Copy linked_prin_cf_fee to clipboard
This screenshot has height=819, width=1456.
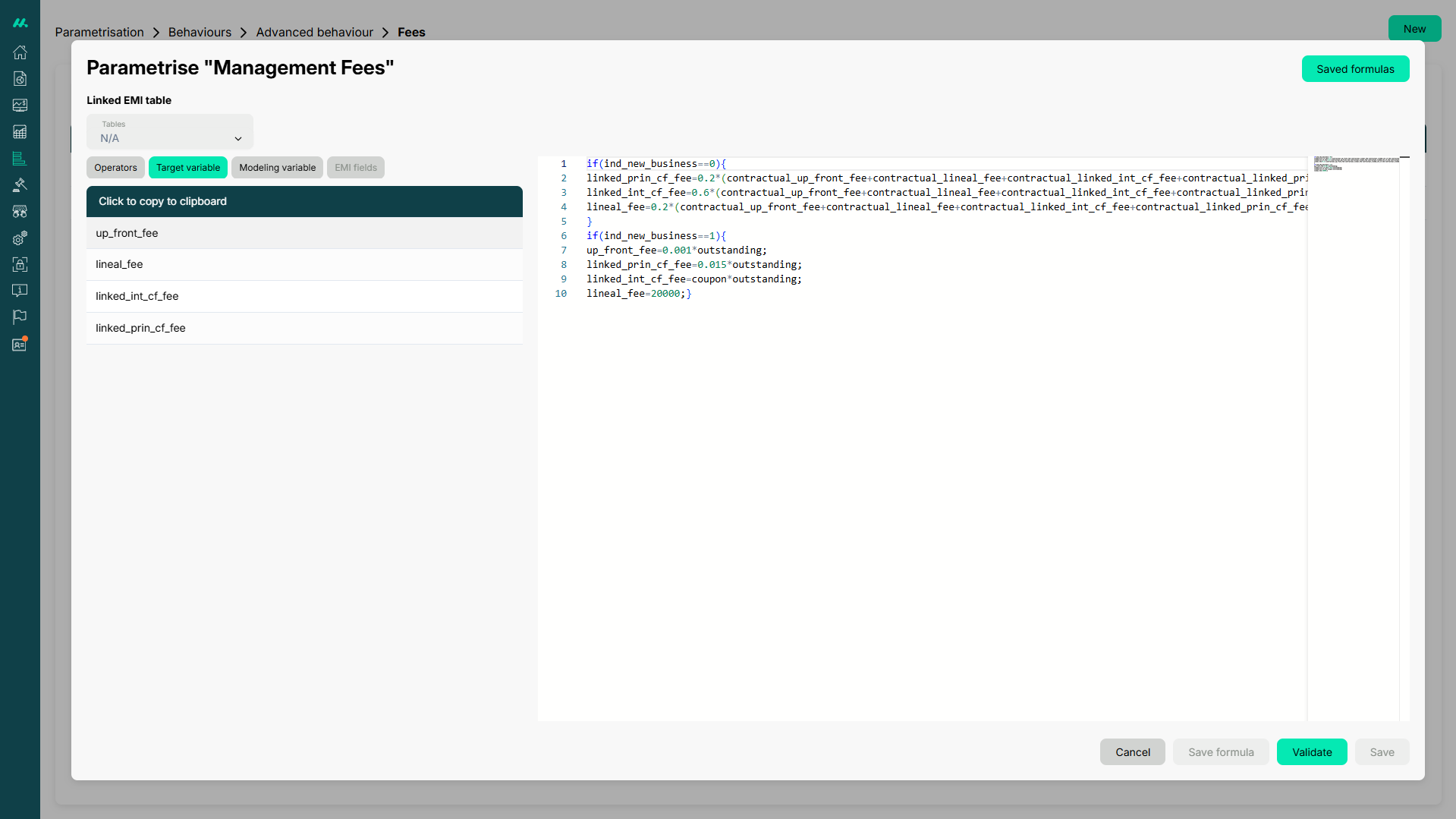click(304, 329)
